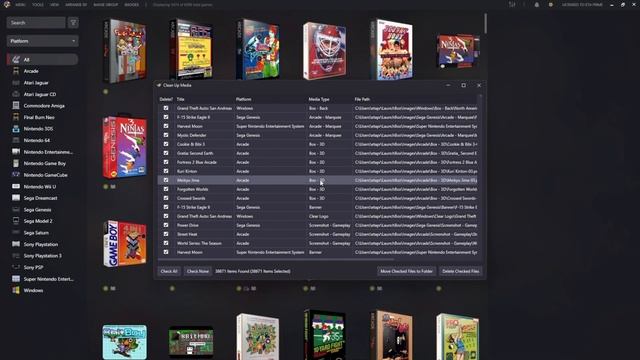This screenshot has height=360, width=640.
Task: Click the Search input field
Action: [x=36, y=22]
